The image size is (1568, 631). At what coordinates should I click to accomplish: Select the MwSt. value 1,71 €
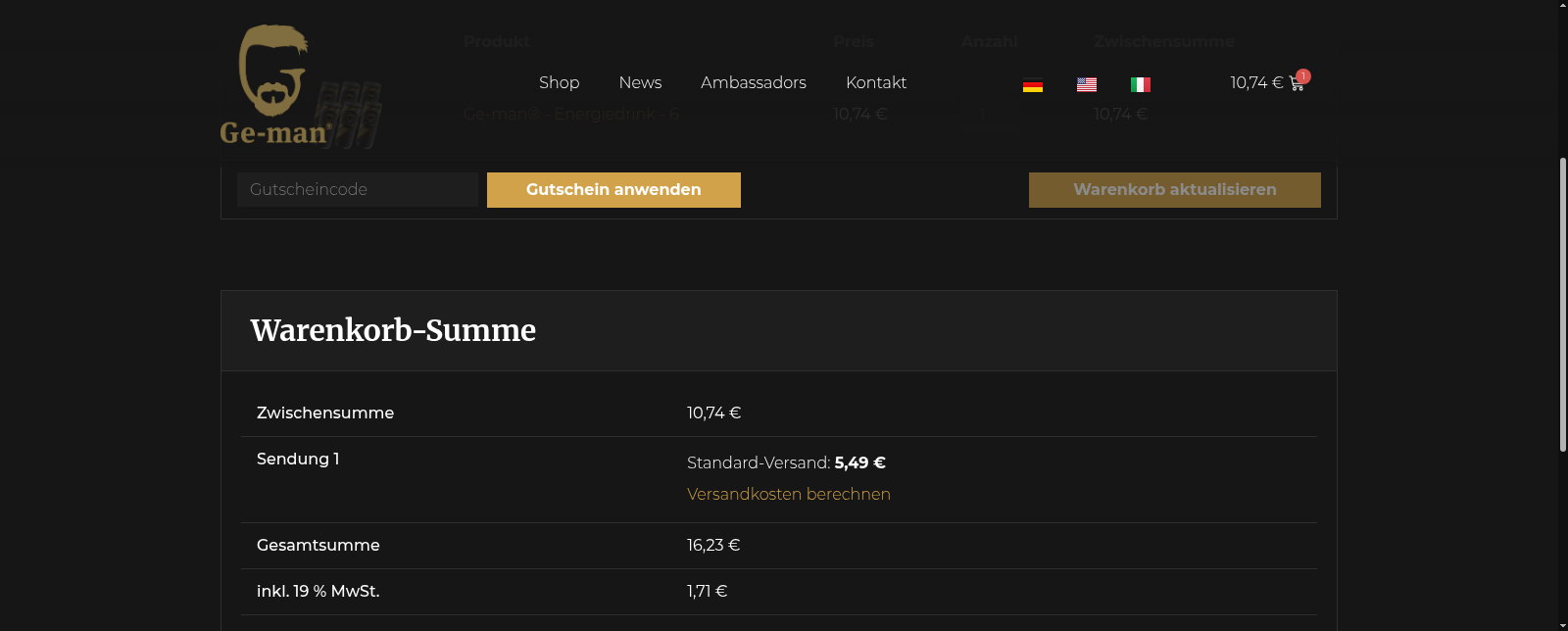(708, 592)
